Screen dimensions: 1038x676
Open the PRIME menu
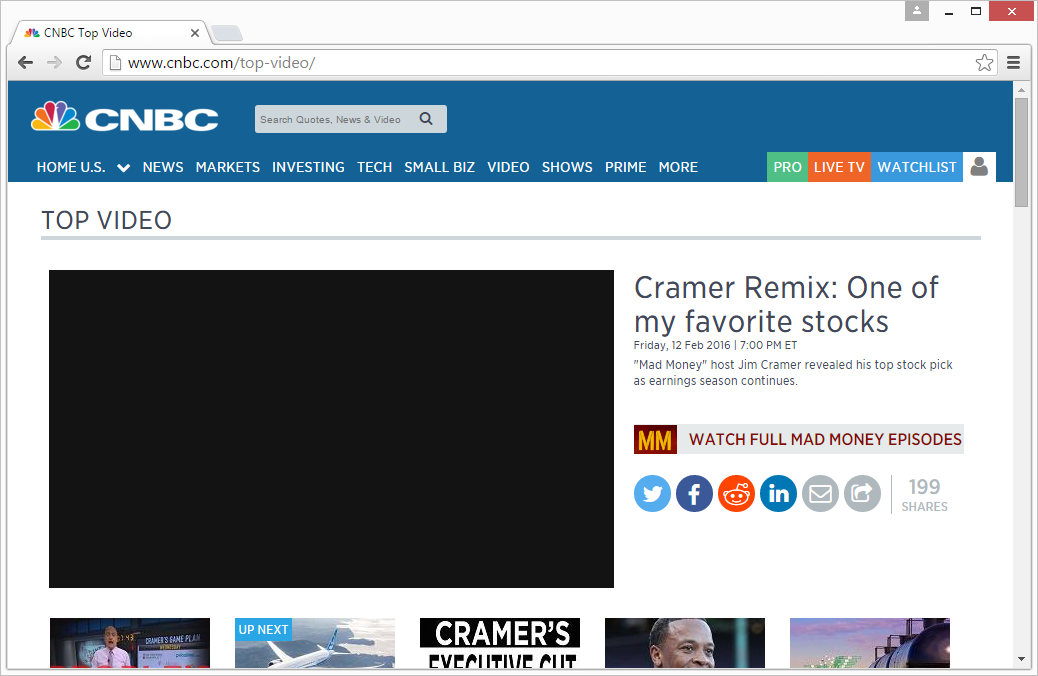pos(626,168)
